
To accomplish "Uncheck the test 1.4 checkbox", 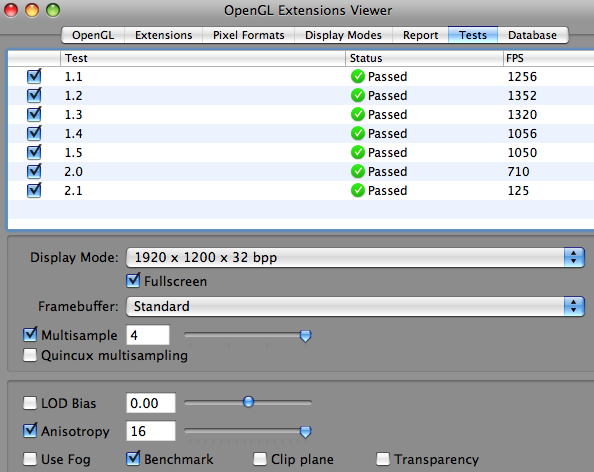I will (34, 133).
